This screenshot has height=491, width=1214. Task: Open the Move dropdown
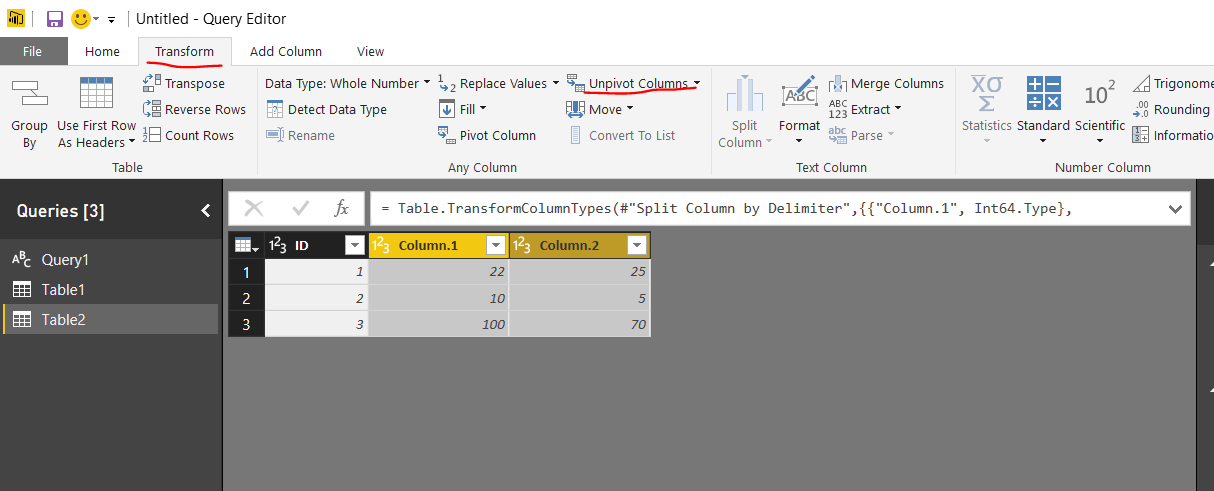tap(599, 109)
